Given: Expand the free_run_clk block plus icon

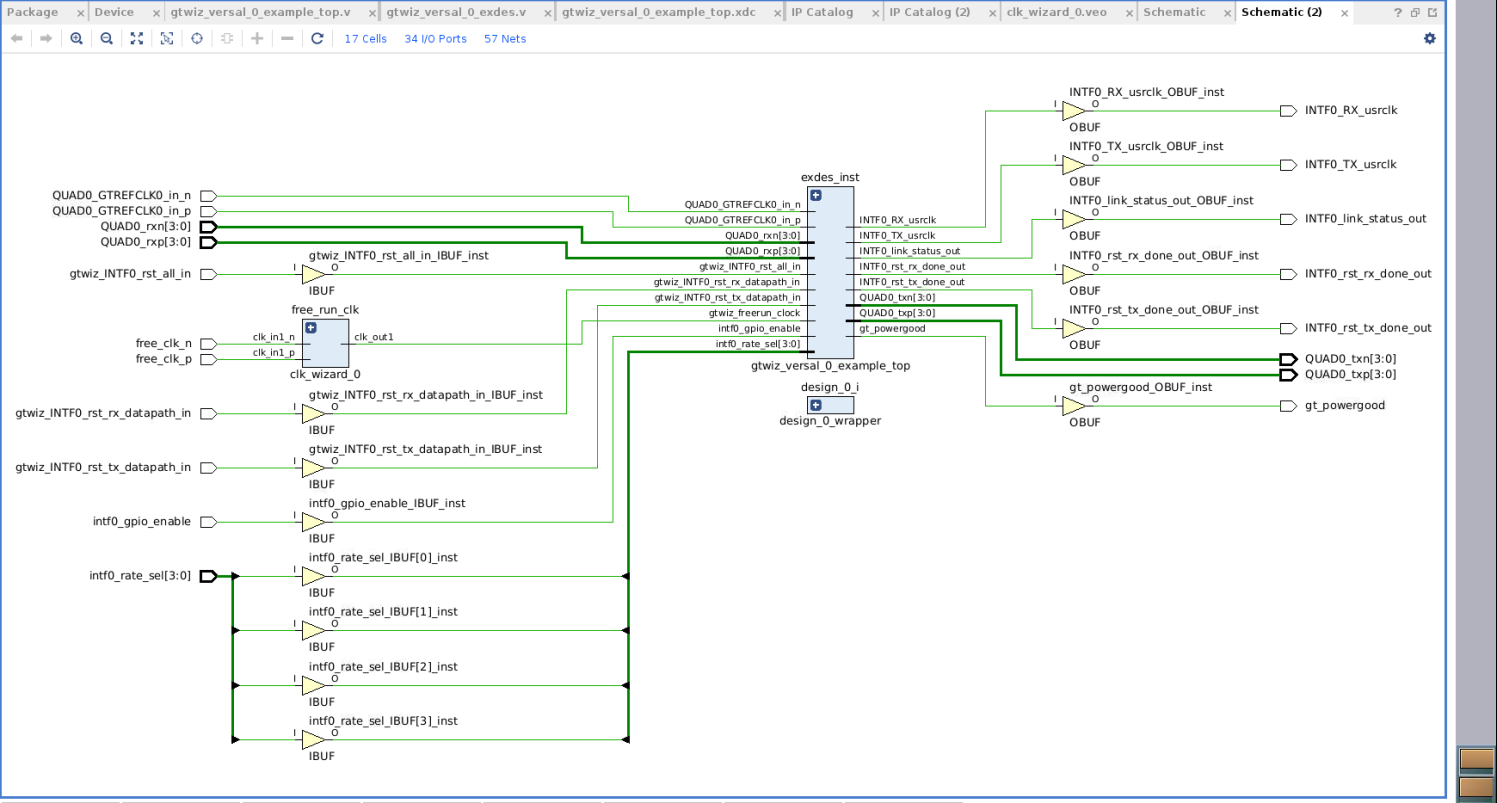Looking at the screenshot, I should click(x=311, y=328).
